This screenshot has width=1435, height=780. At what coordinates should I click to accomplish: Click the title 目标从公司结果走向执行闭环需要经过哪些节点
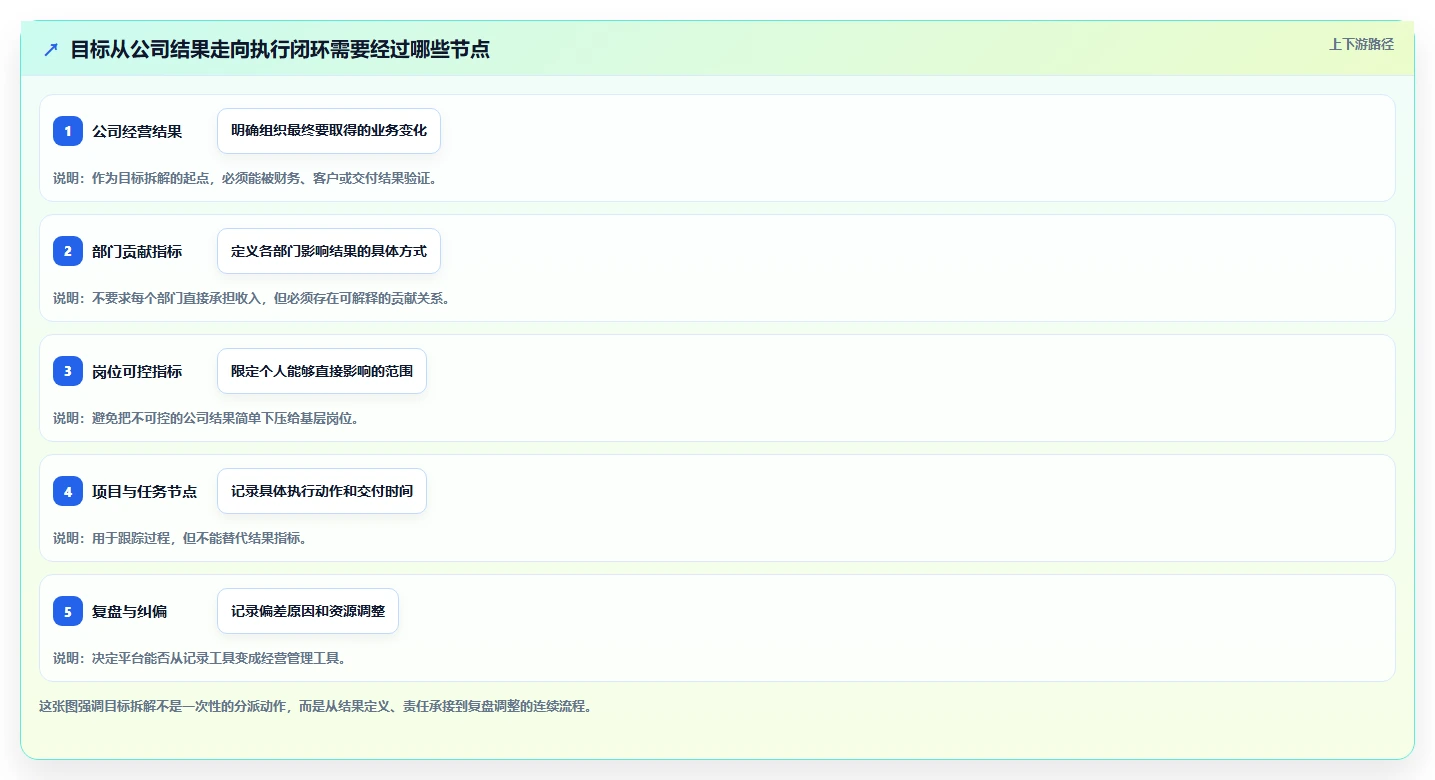280,49
